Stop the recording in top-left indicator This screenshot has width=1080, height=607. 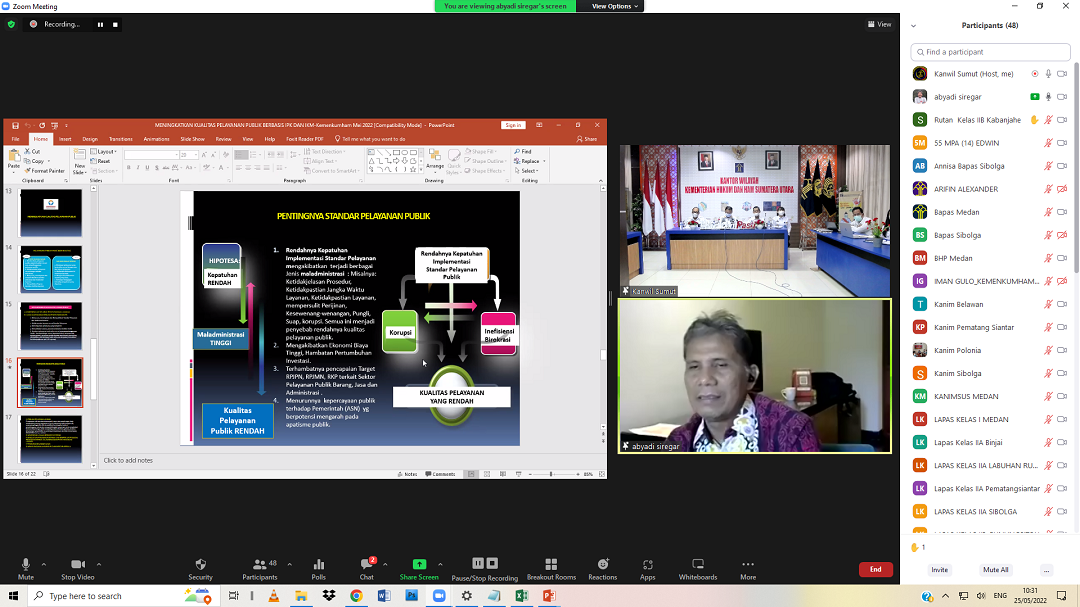tap(115, 24)
